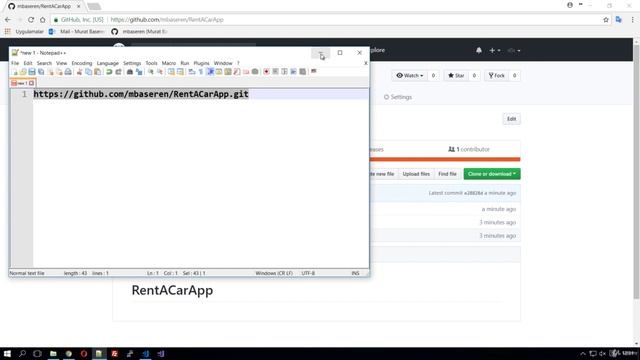Open the Windows Start menu
This screenshot has width=640, height=360.
[x=7, y=353]
